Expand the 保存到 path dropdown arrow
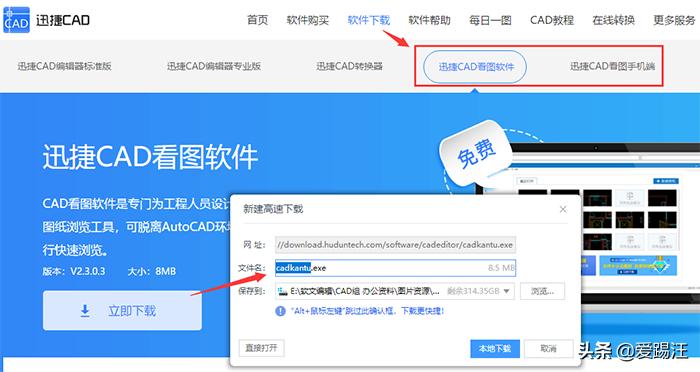Viewport: 700px width, 372px height. pos(507,291)
